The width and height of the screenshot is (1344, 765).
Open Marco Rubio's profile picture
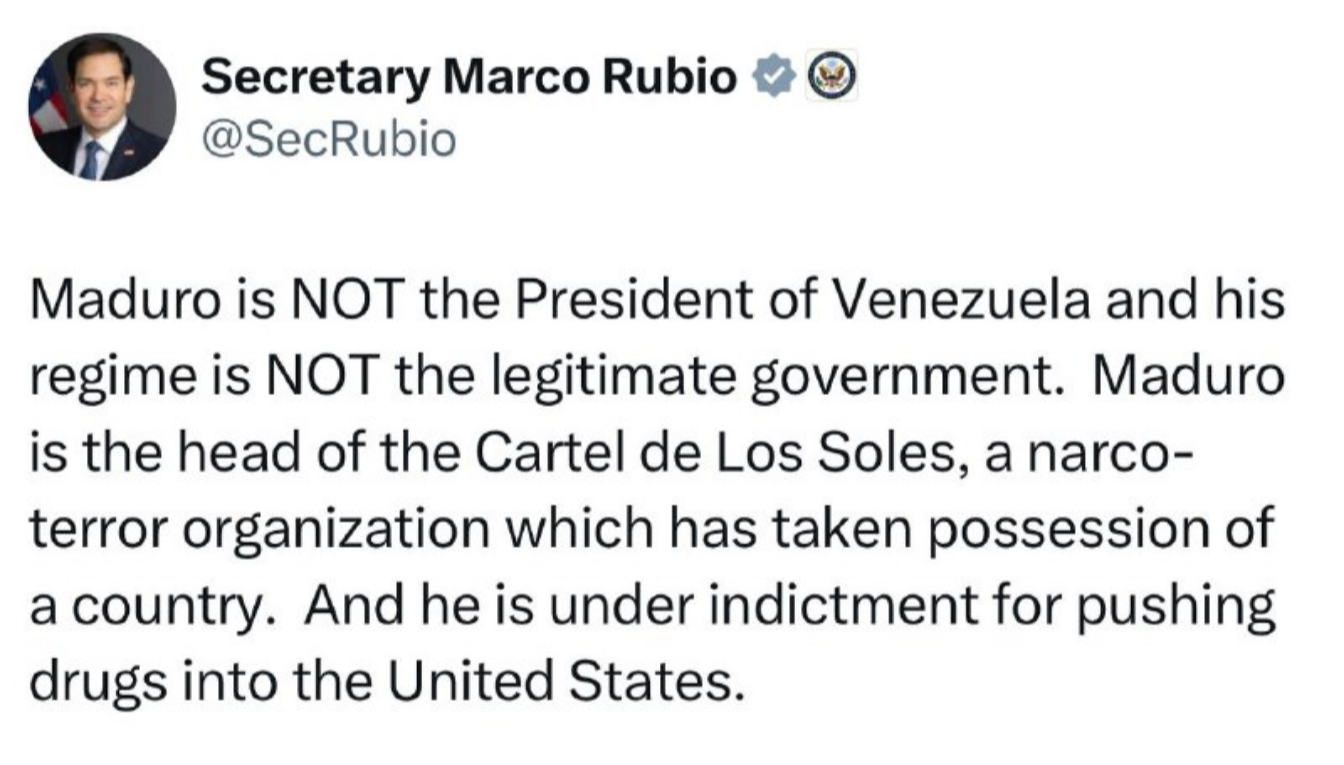point(102,106)
